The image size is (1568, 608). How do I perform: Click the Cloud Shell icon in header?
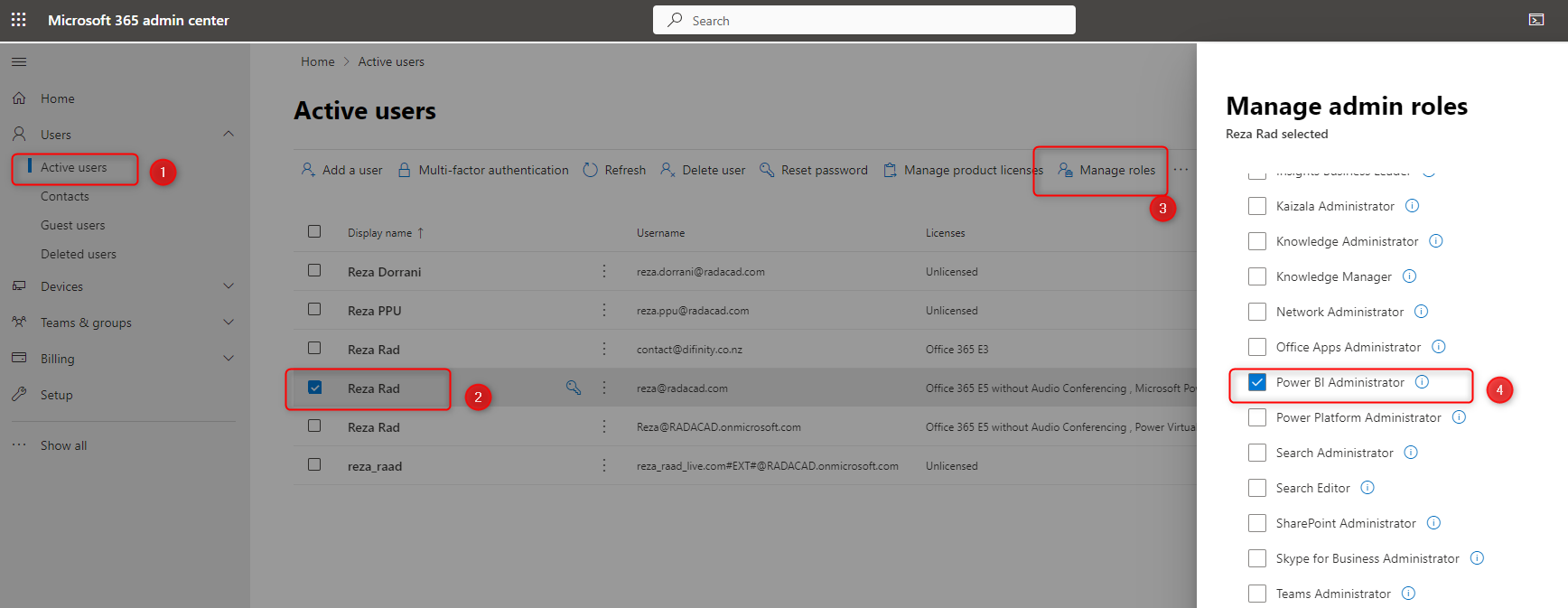tap(1535, 20)
